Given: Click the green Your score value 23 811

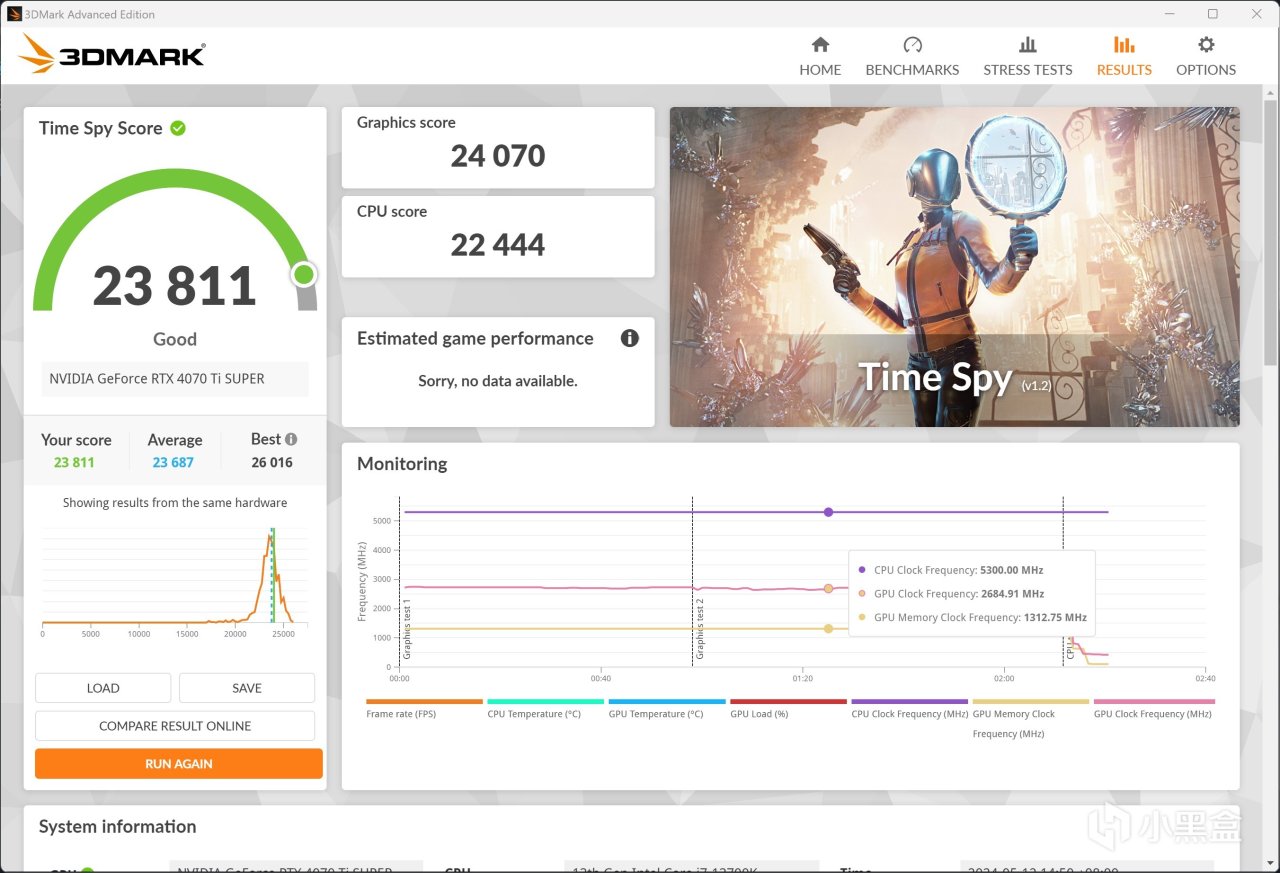Looking at the screenshot, I should click(x=74, y=462).
